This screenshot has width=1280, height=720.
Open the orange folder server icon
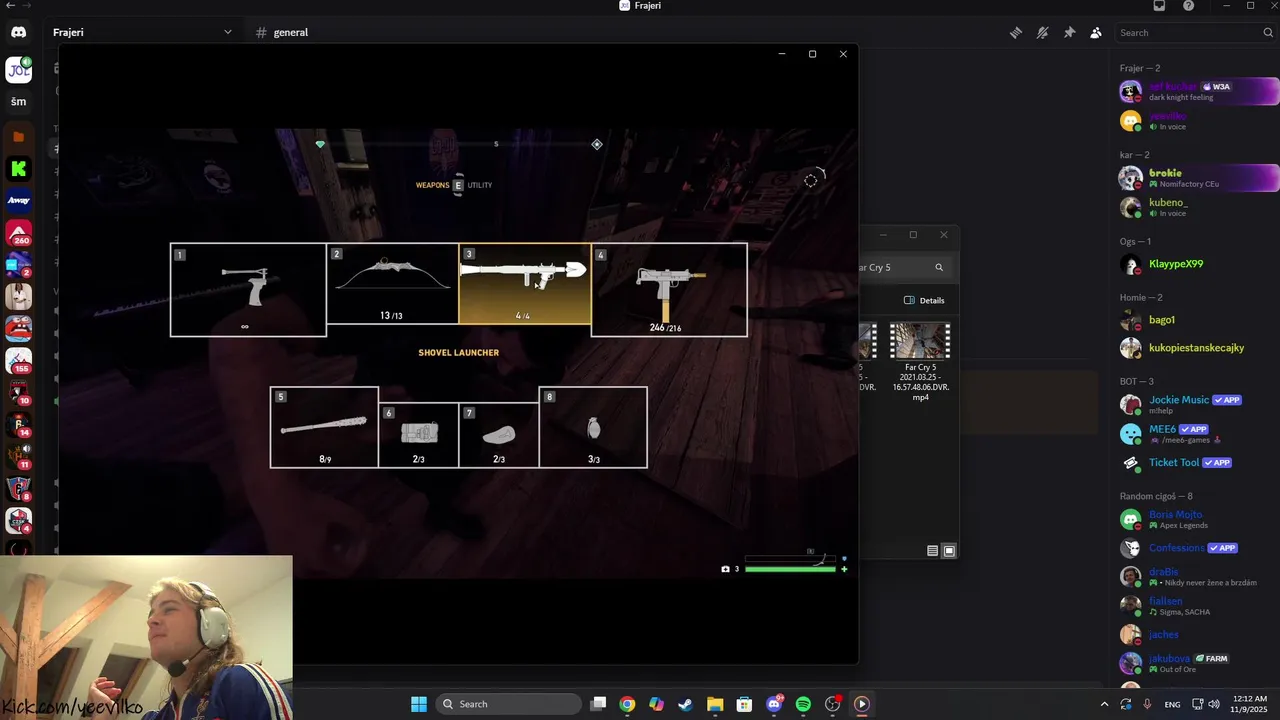[x=19, y=136]
